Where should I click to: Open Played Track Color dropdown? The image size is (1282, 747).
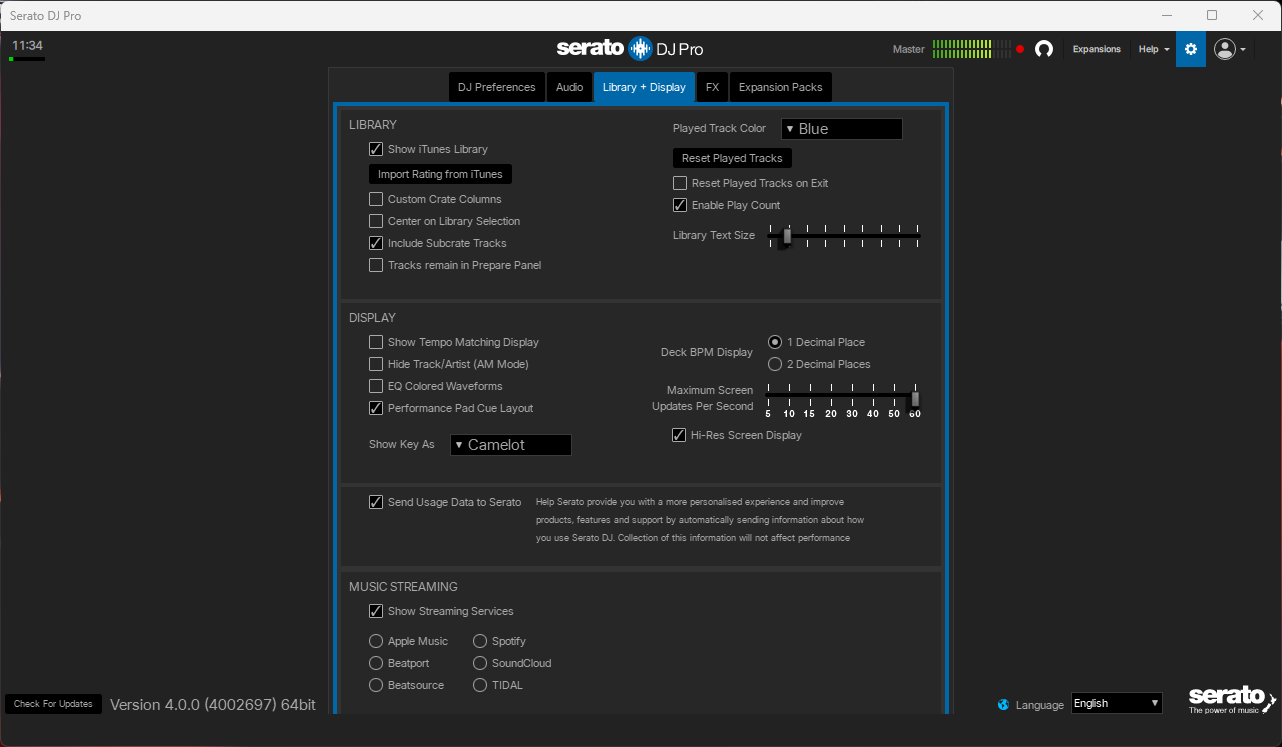[x=842, y=129]
